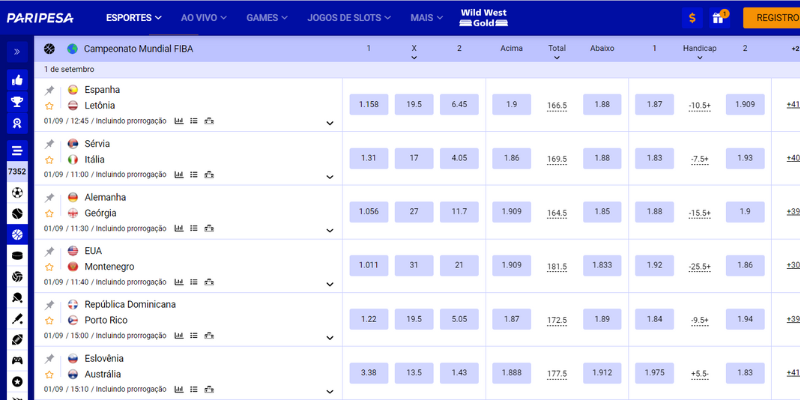Select the gamepad esports icon in sidebar
The image size is (800, 400).
click(x=17, y=360)
